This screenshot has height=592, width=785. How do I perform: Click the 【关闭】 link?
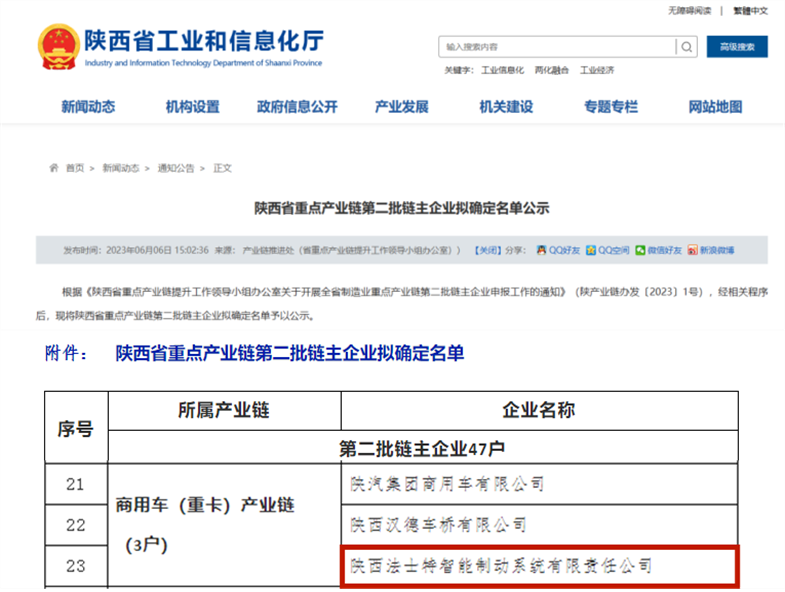coord(488,250)
